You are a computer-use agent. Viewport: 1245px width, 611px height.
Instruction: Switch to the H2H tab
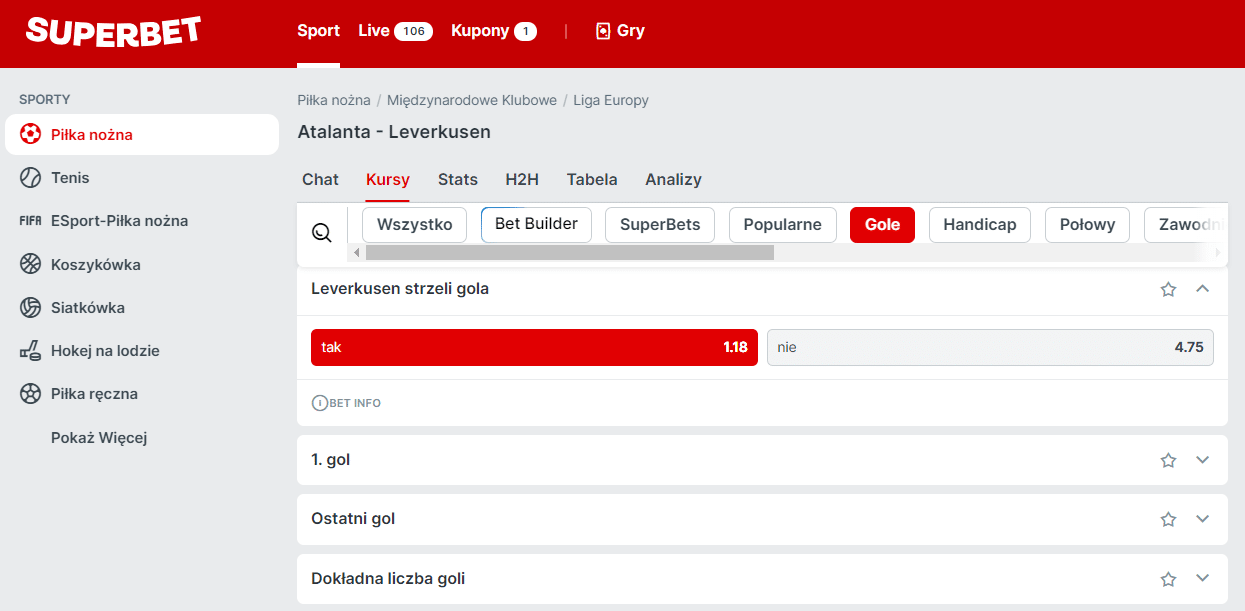pyautogui.click(x=523, y=179)
